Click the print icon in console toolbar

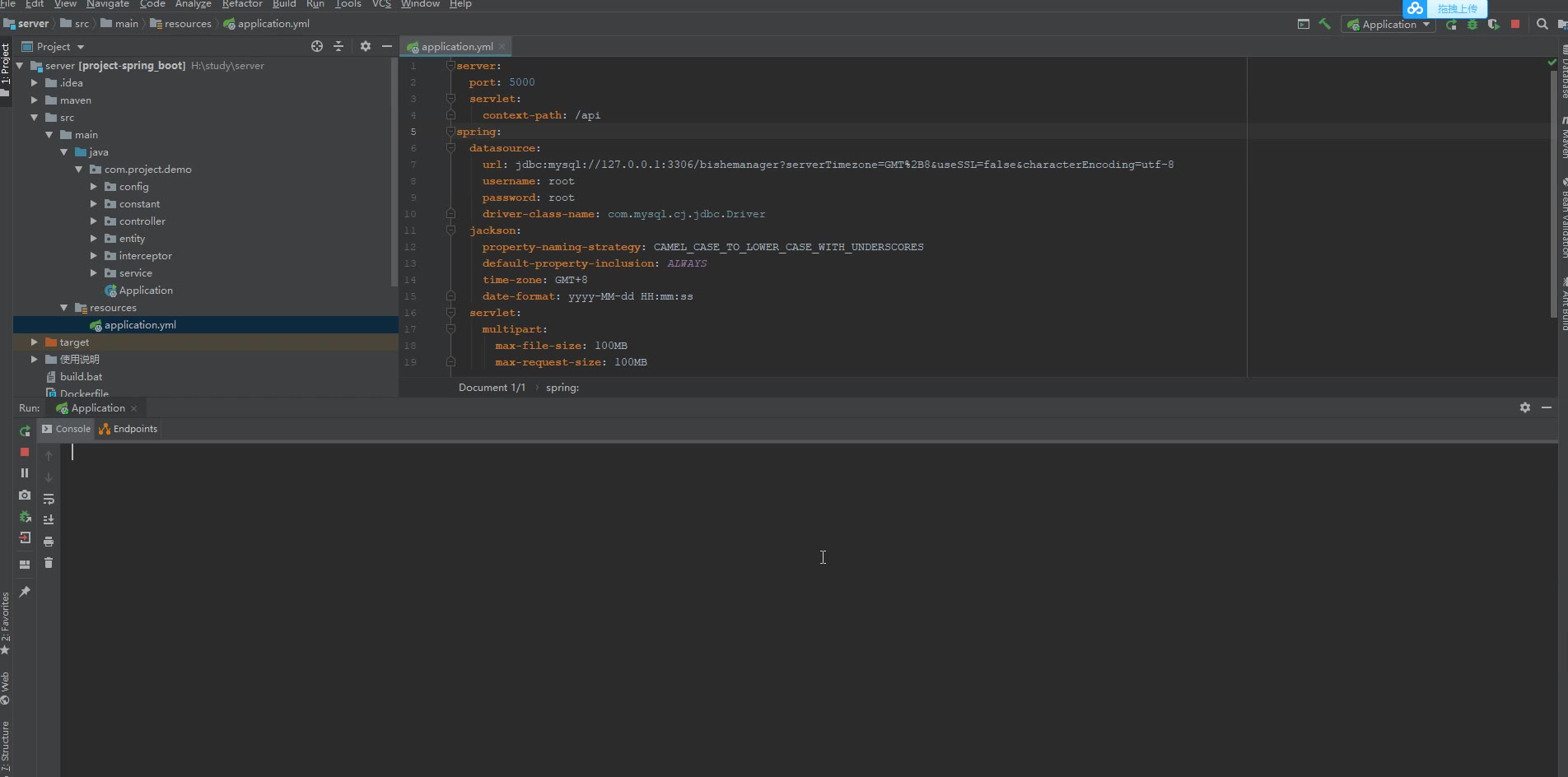point(49,542)
